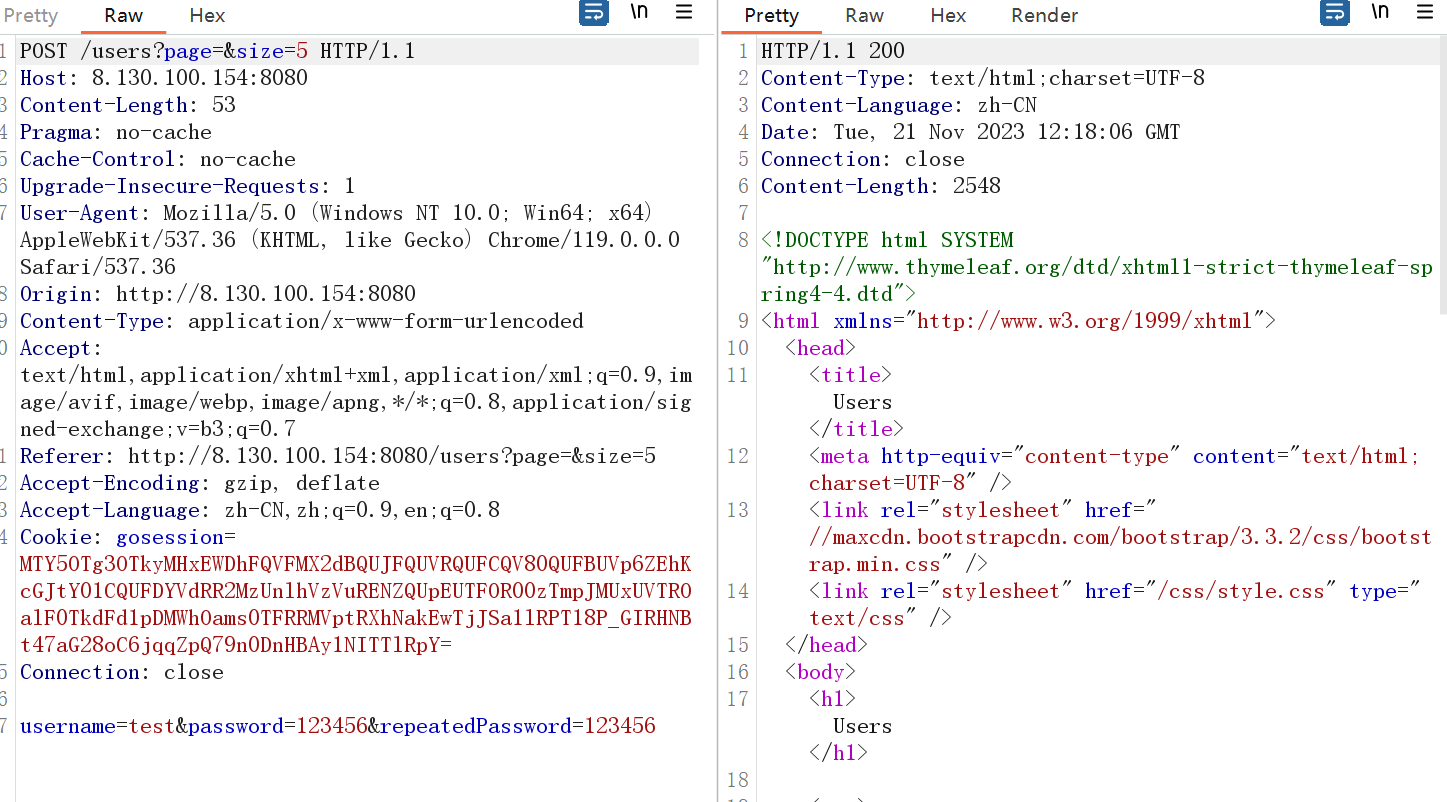Click the username=test body parameter line
This screenshot has height=802, width=1447.
pyautogui.click(x=338, y=726)
